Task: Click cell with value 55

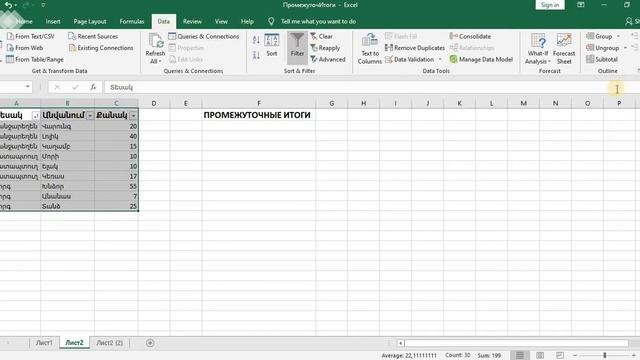Action: (x=116, y=186)
